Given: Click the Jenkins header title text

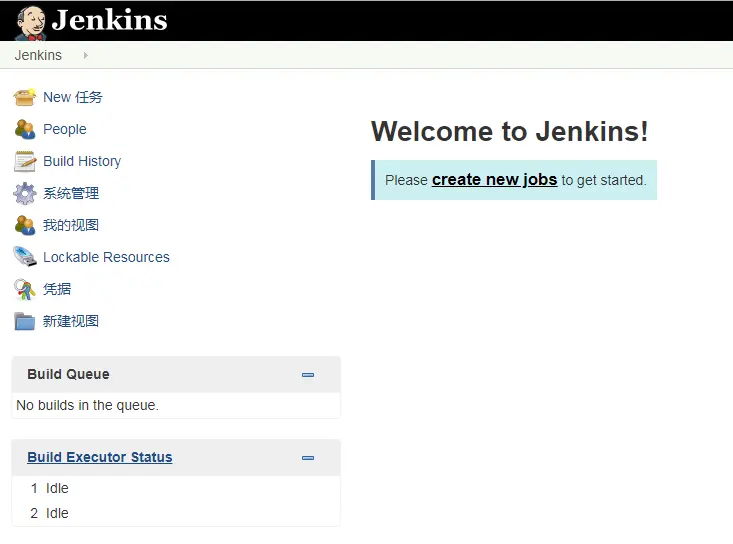Looking at the screenshot, I should click(109, 20).
